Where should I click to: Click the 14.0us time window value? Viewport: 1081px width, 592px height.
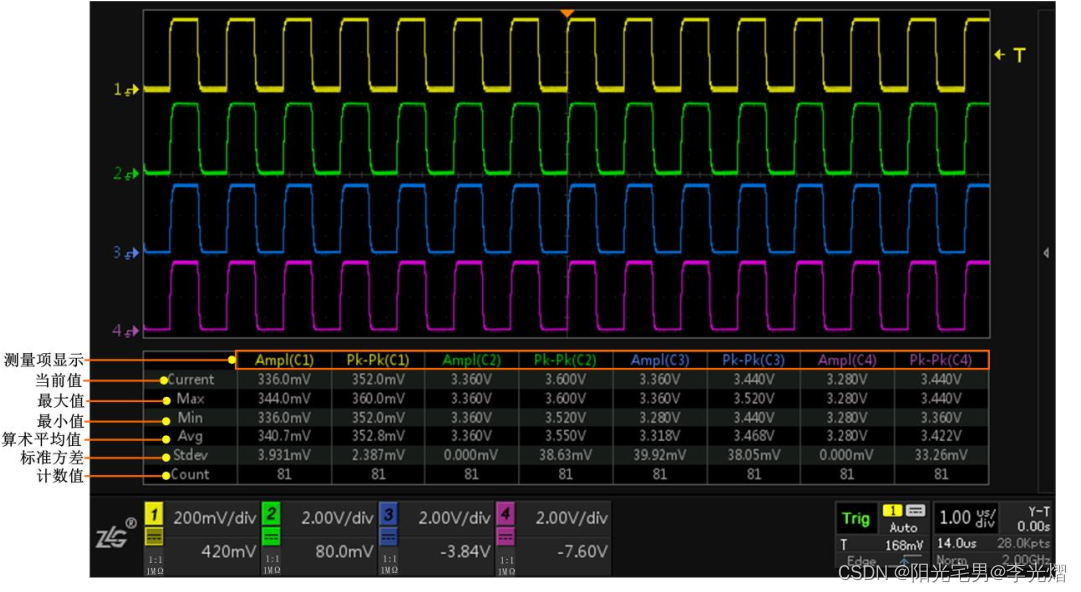point(956,543)
